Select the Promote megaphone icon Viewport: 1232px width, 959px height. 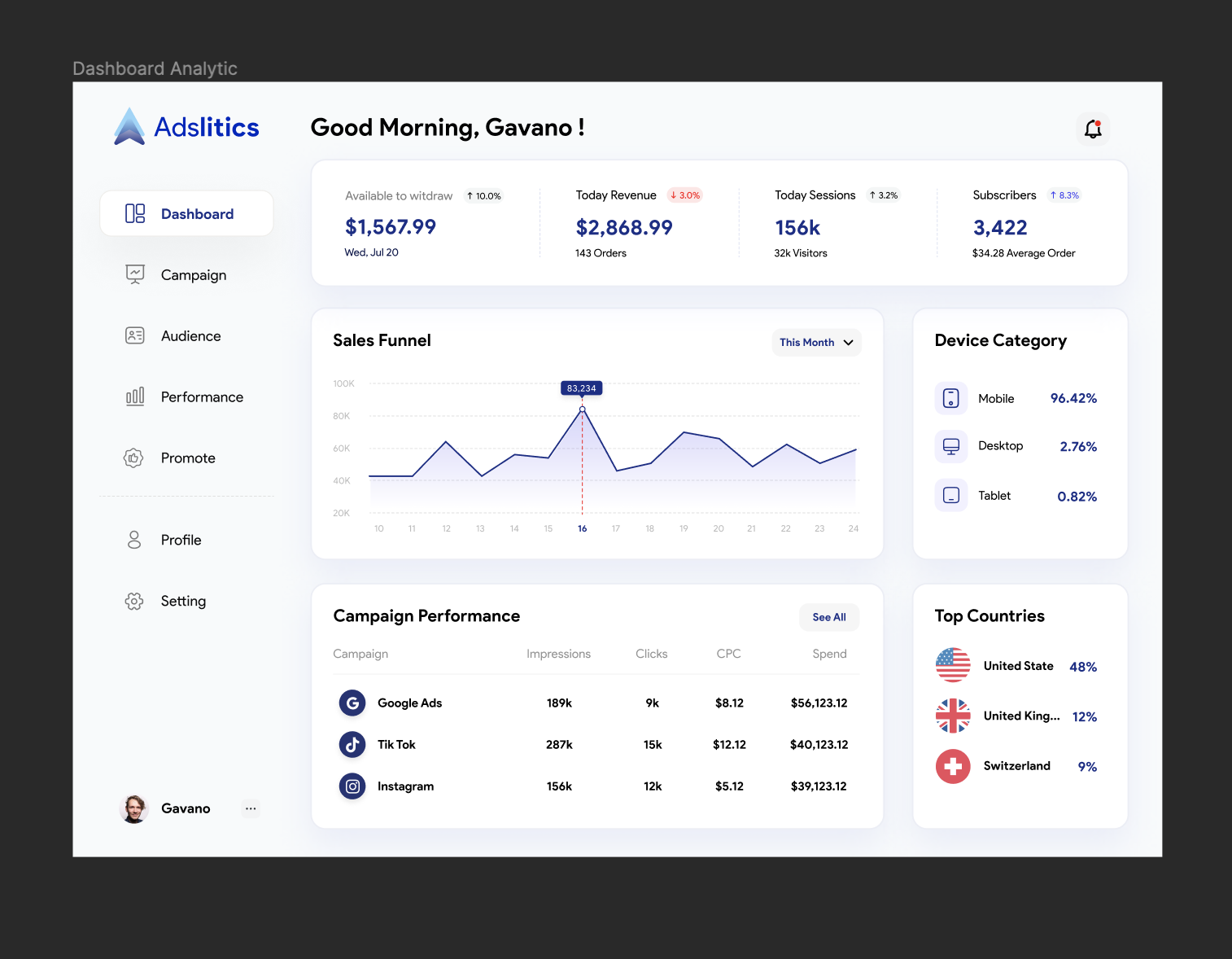coord(133,458)
